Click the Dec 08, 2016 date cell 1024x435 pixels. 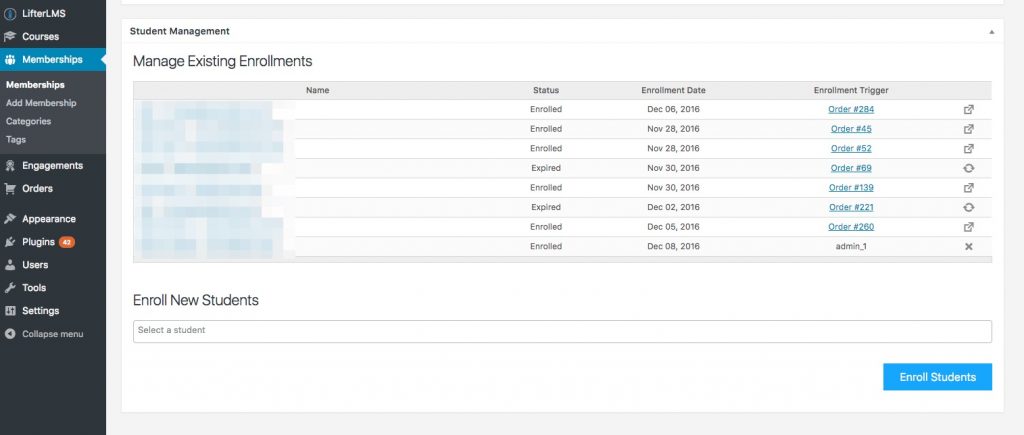[673, 247]
